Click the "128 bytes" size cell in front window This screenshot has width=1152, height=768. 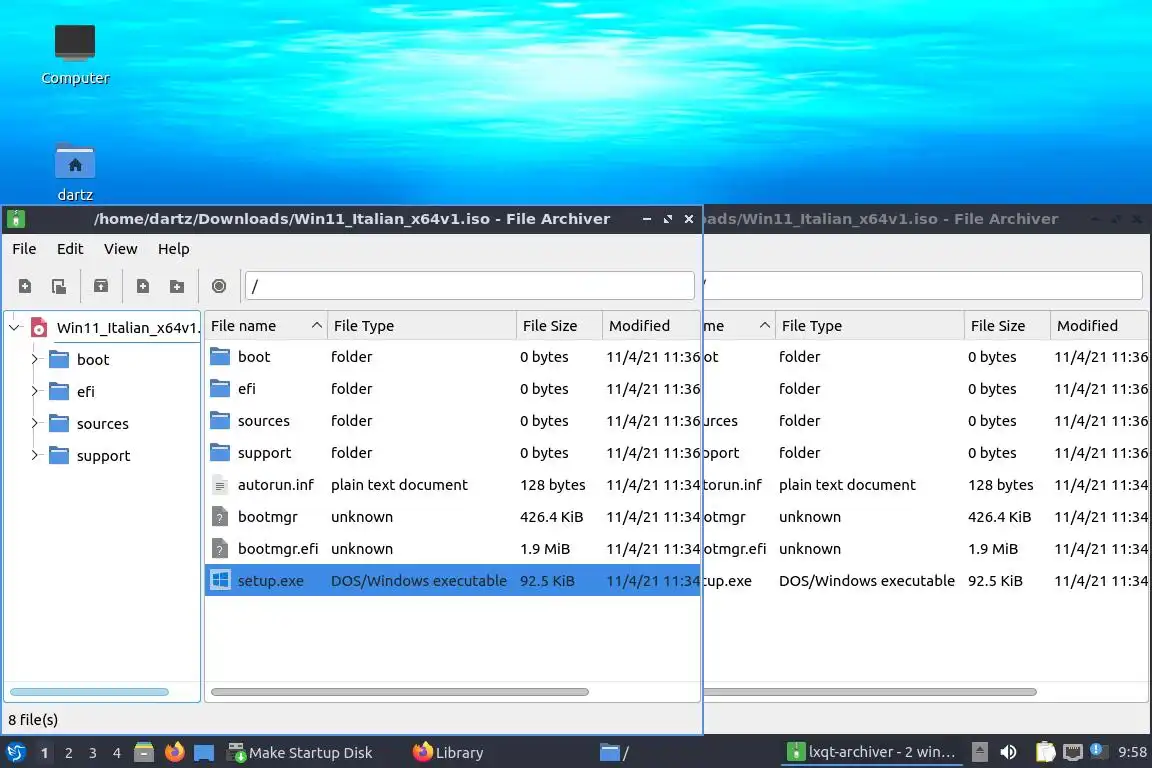552,484
